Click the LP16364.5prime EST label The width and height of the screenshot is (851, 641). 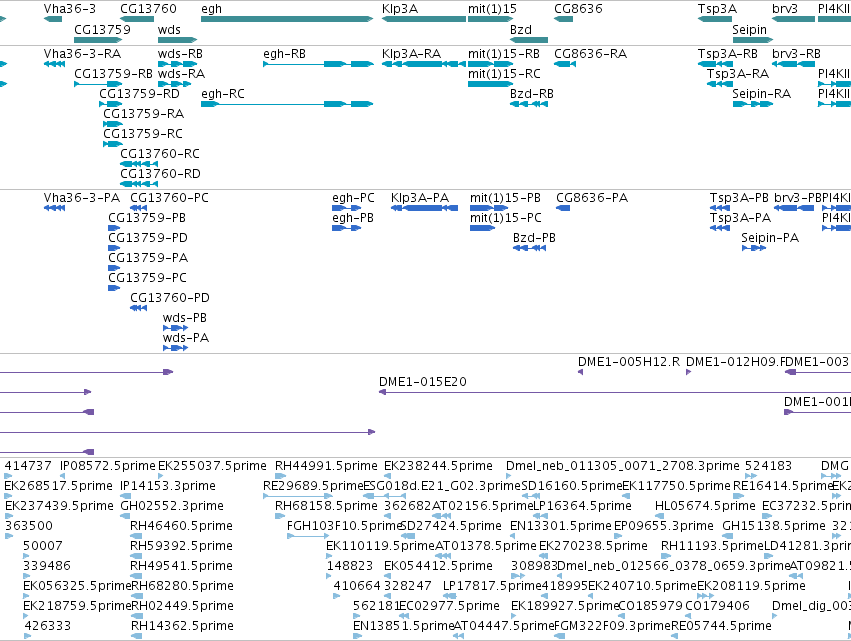[x=583, y=506]
